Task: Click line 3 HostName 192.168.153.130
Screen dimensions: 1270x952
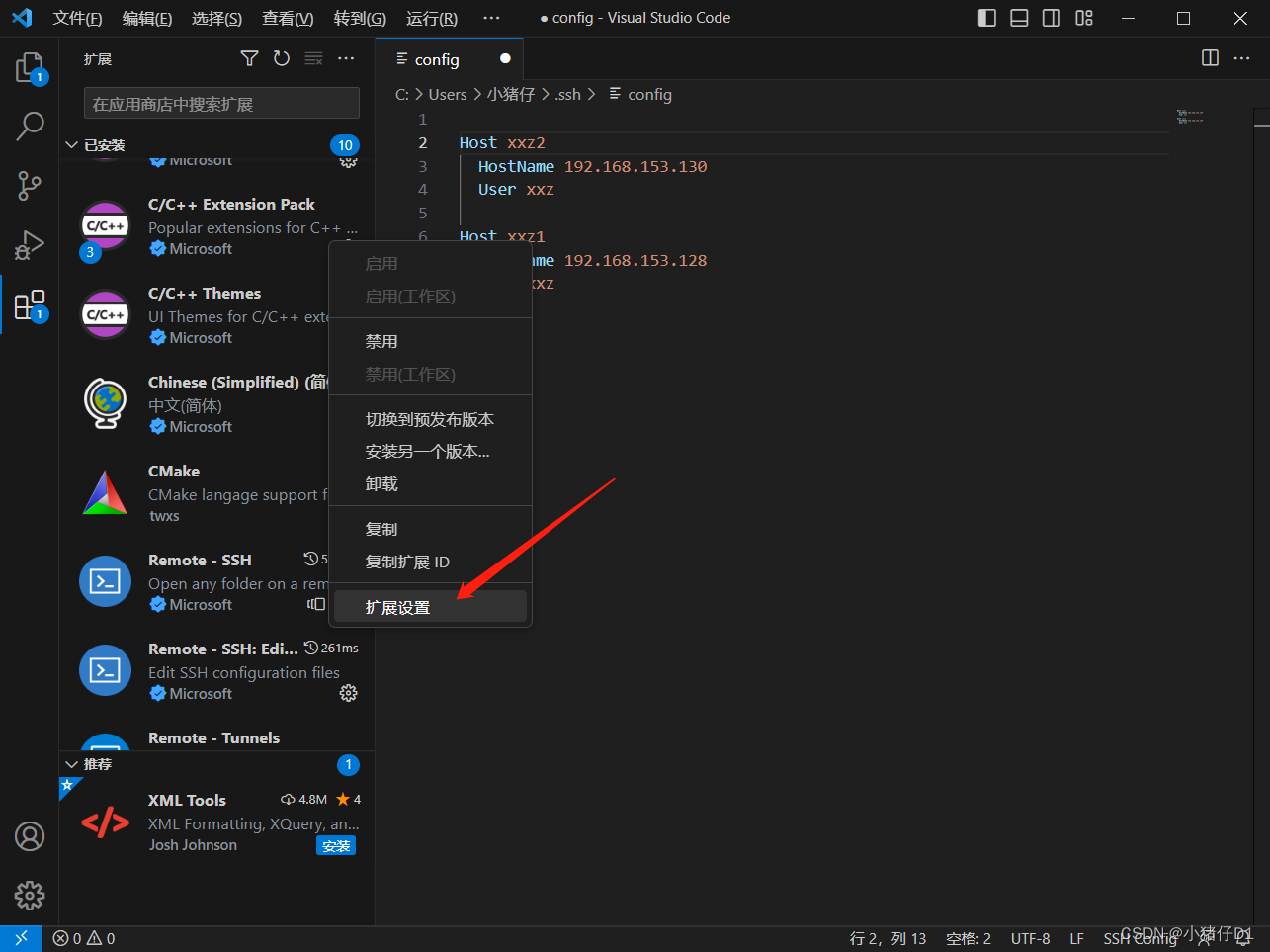Action: (x=593, y=166)
